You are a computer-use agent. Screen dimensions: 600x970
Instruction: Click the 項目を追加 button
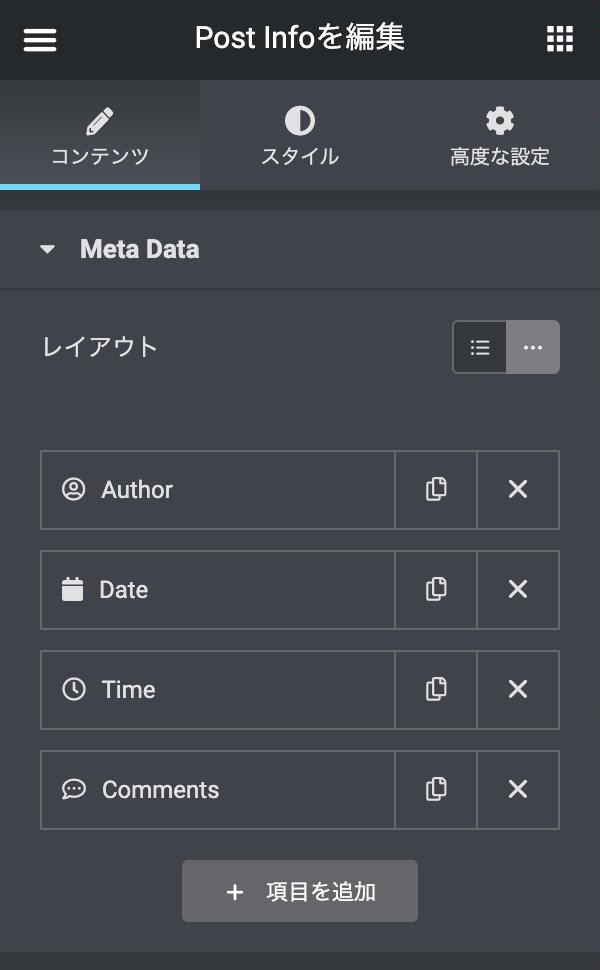(x=300, y=891)
